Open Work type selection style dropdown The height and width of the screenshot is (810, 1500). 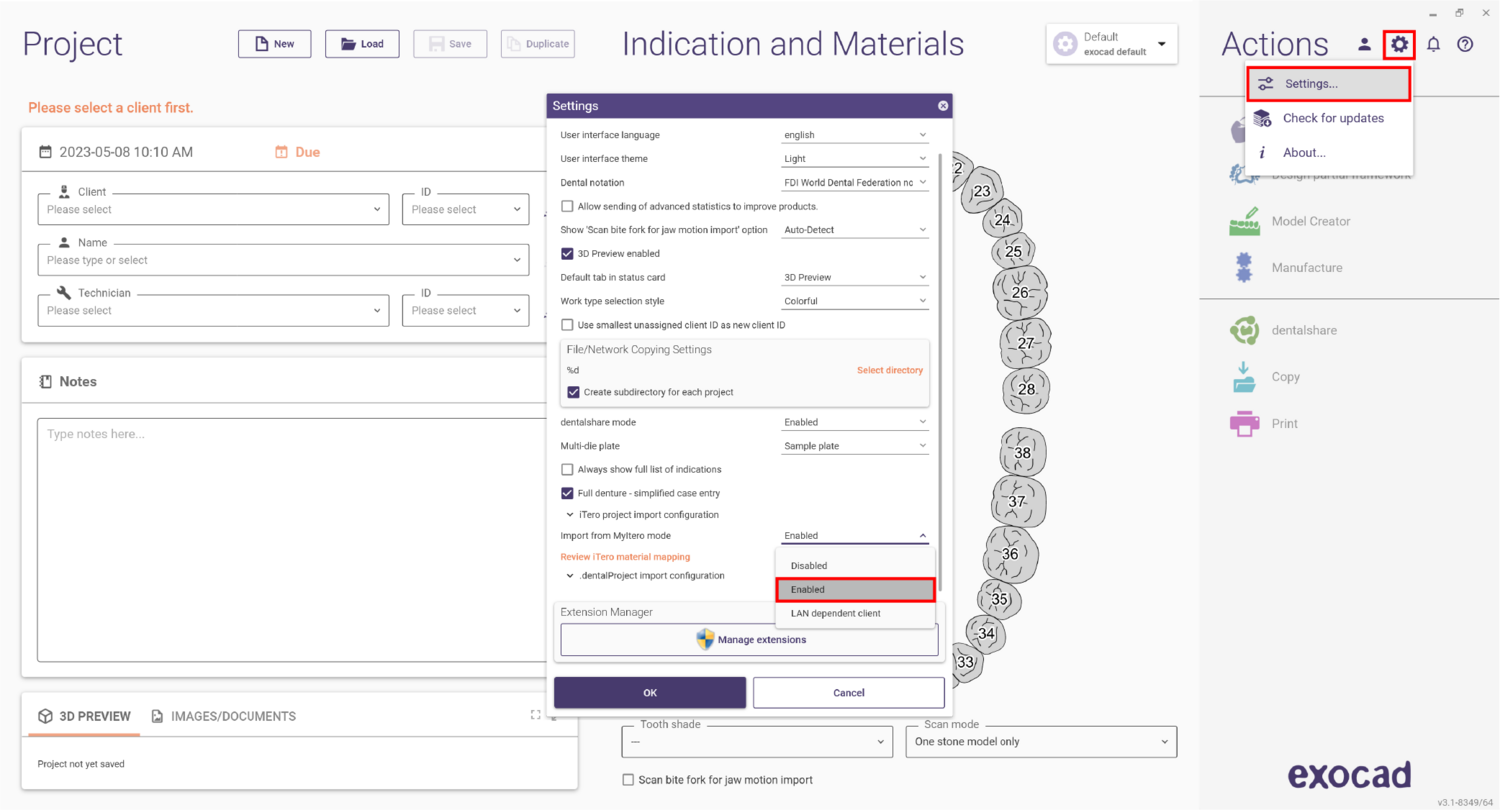point(855,301)
